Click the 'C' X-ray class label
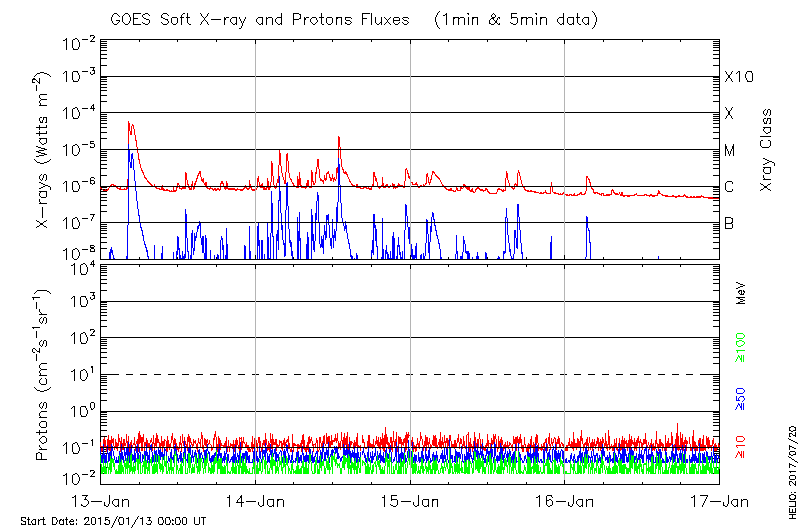This screenshot has height=530, width=800. point(730,188)
